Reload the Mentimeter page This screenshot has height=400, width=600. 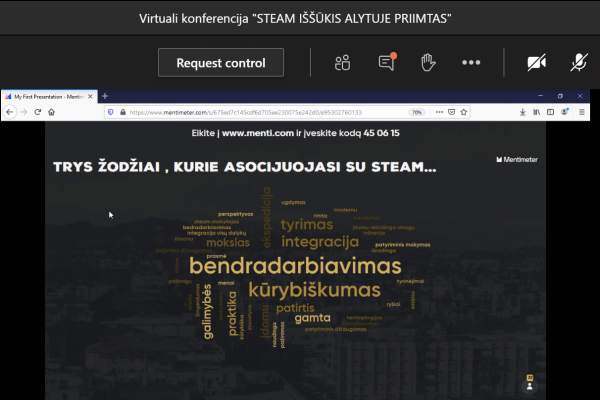pyautogui.click(x=38, y=112)
